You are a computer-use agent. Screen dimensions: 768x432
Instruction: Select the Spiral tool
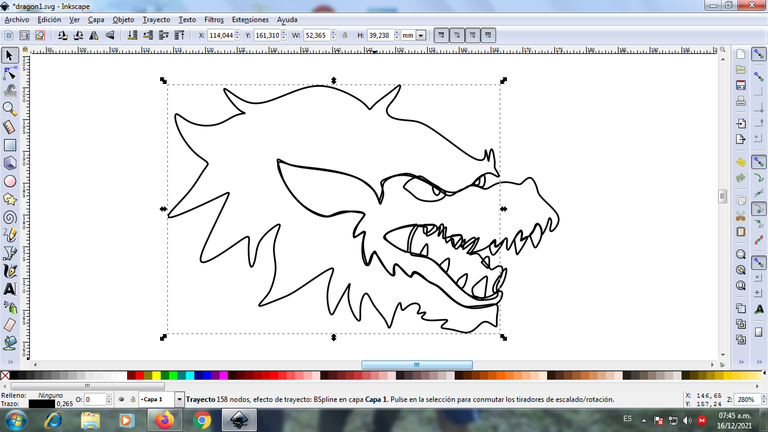pos(10,217)
